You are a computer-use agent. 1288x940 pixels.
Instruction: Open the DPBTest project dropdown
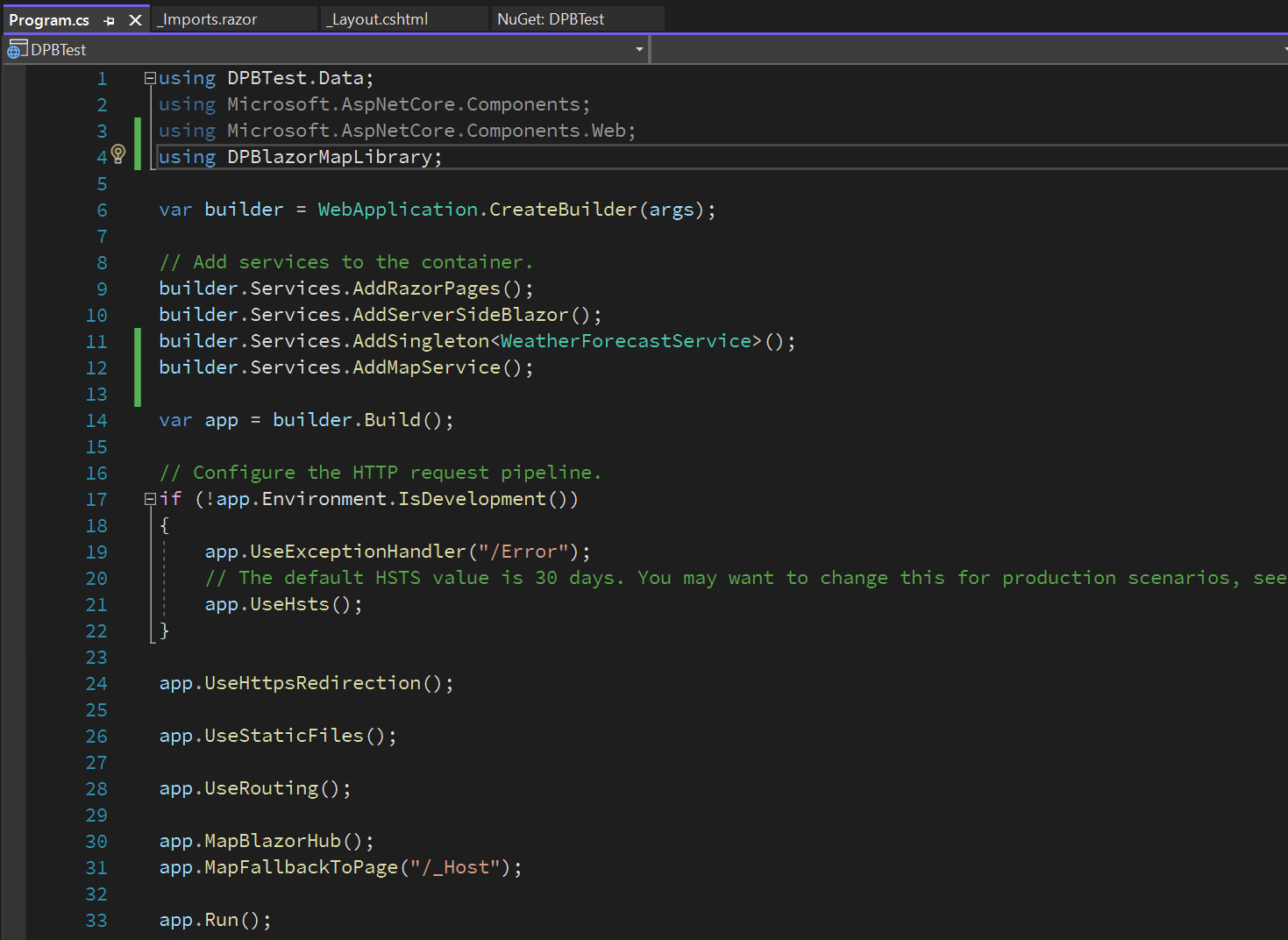coord(639,50)
